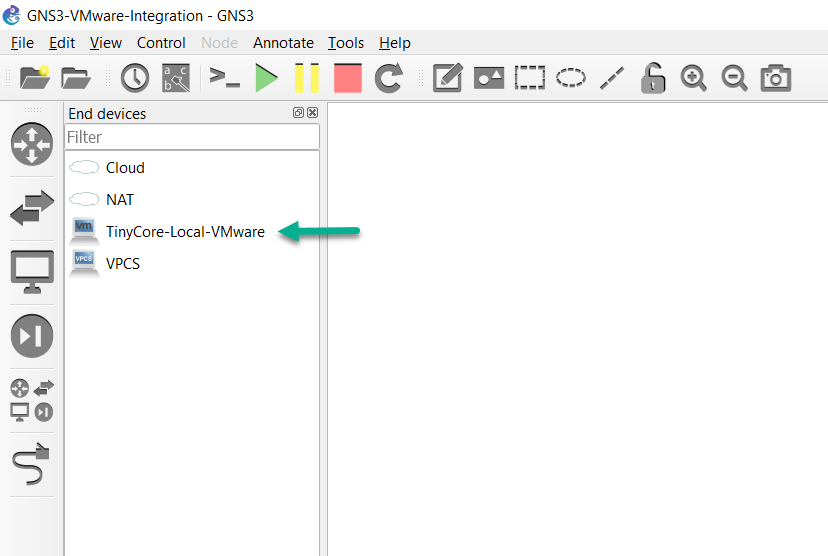Viewport: 828px width, 556px height.
Task: Reload all nodes icon
Action: pyautogui.click(x=389, y=78)
